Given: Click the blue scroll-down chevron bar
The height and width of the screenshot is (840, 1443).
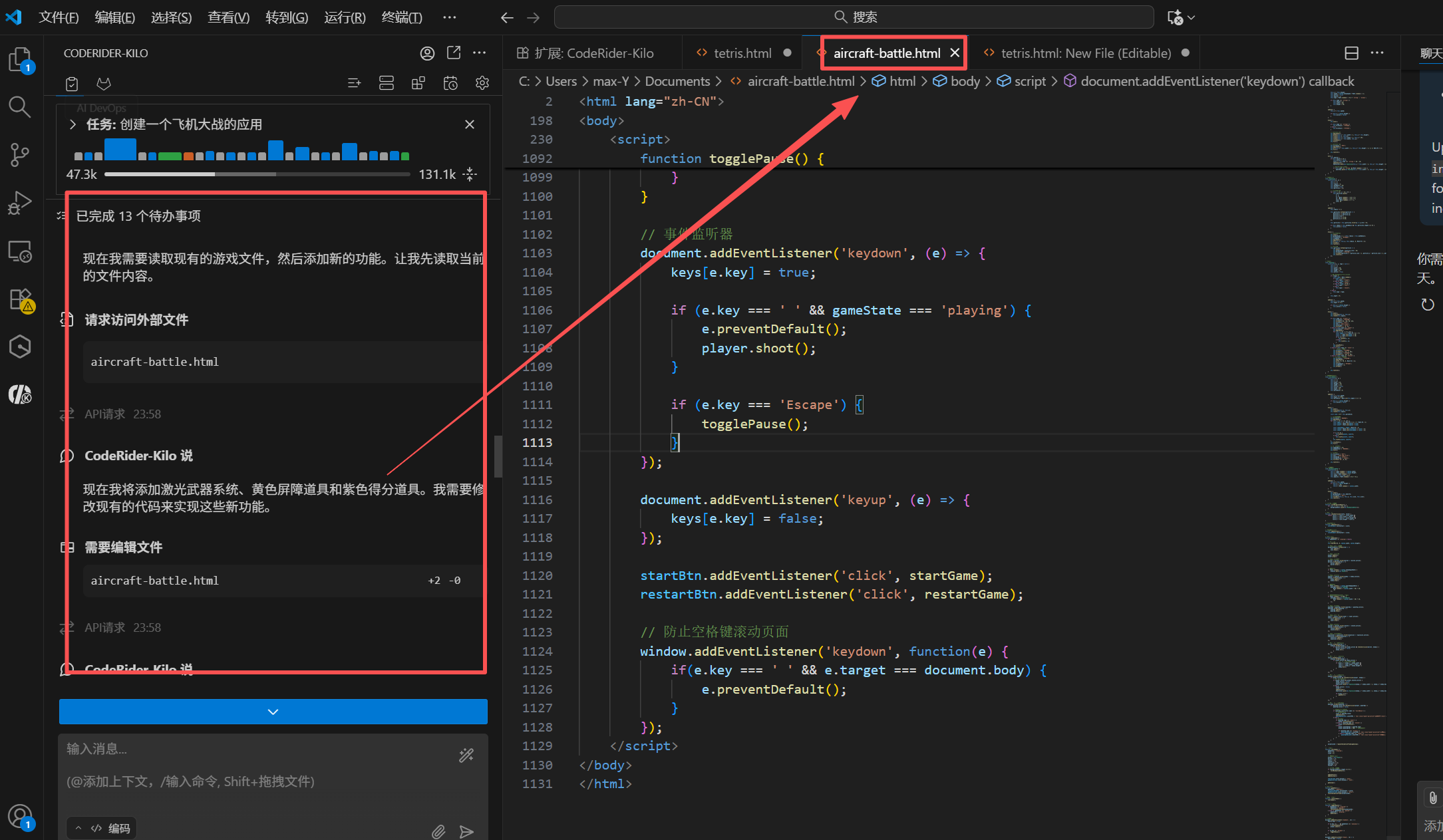Looking at the screenshot, I should tap(273, 712).
